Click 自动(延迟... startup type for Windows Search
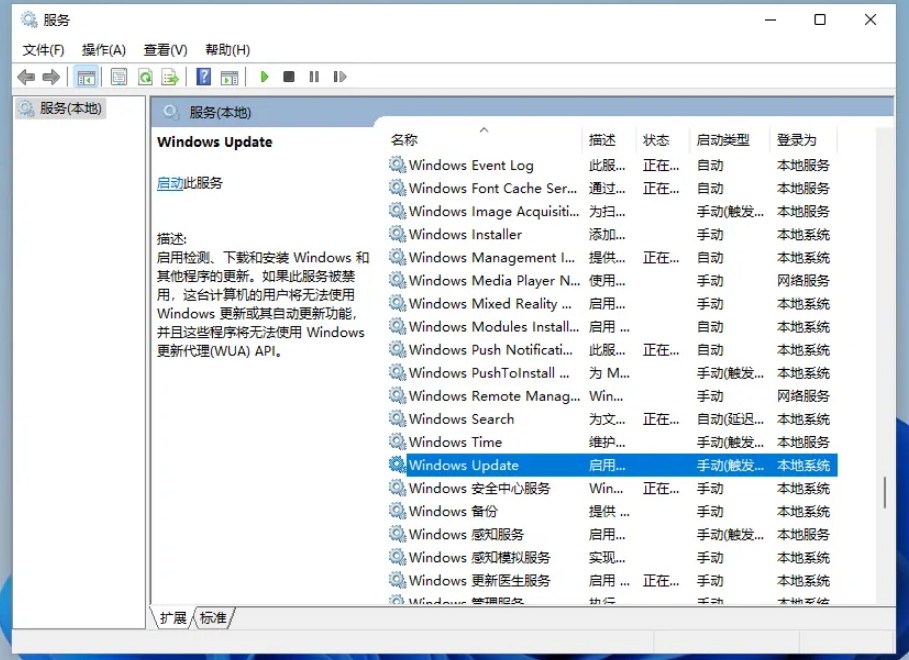Viewport: 909px width, 660px height. point(730,419)
